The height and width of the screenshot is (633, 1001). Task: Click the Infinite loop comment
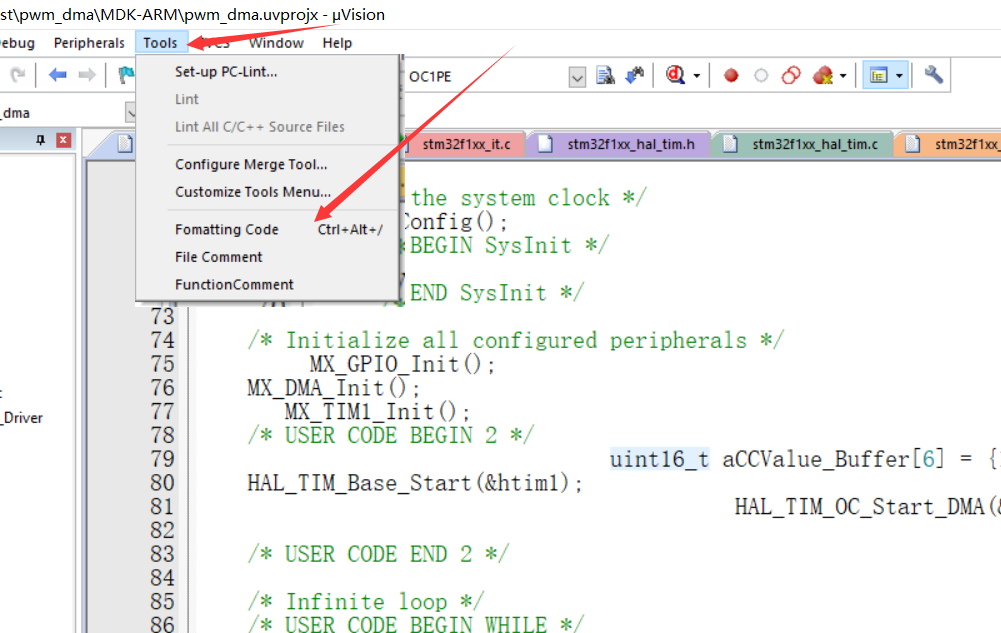pyautogui.click(x=366, y=601)
